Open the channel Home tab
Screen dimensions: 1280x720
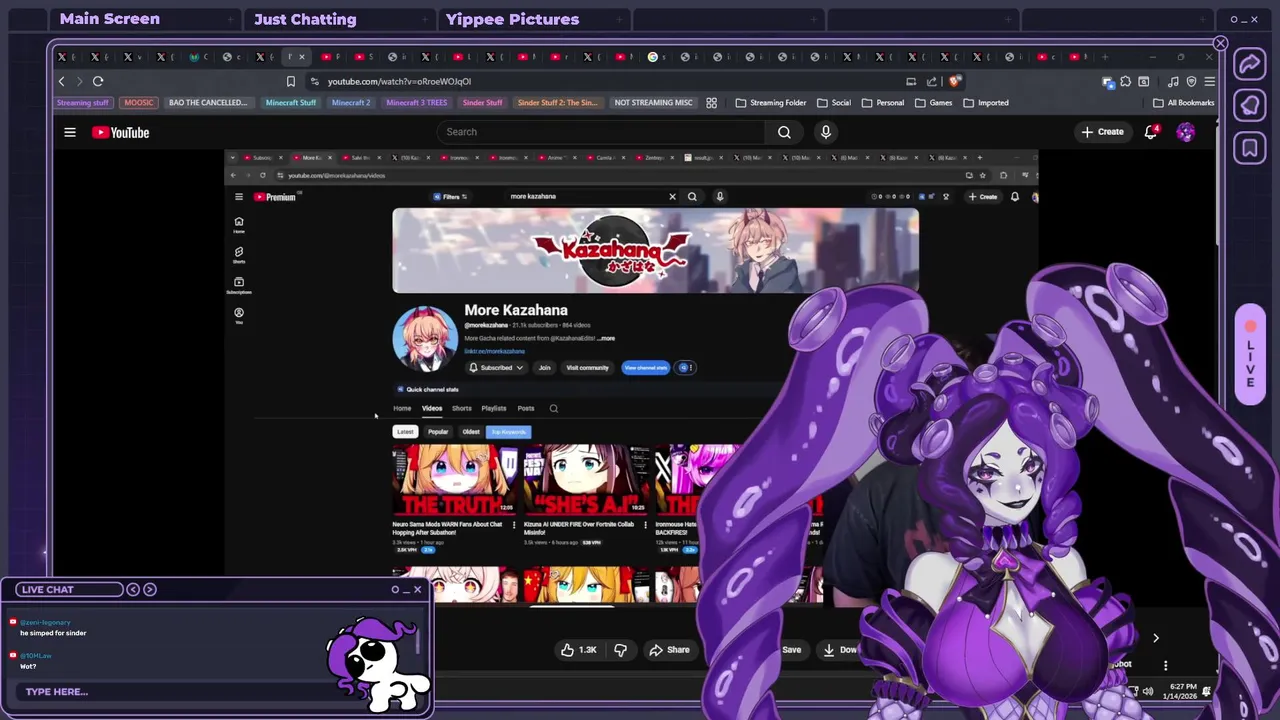tap(402, 408)
